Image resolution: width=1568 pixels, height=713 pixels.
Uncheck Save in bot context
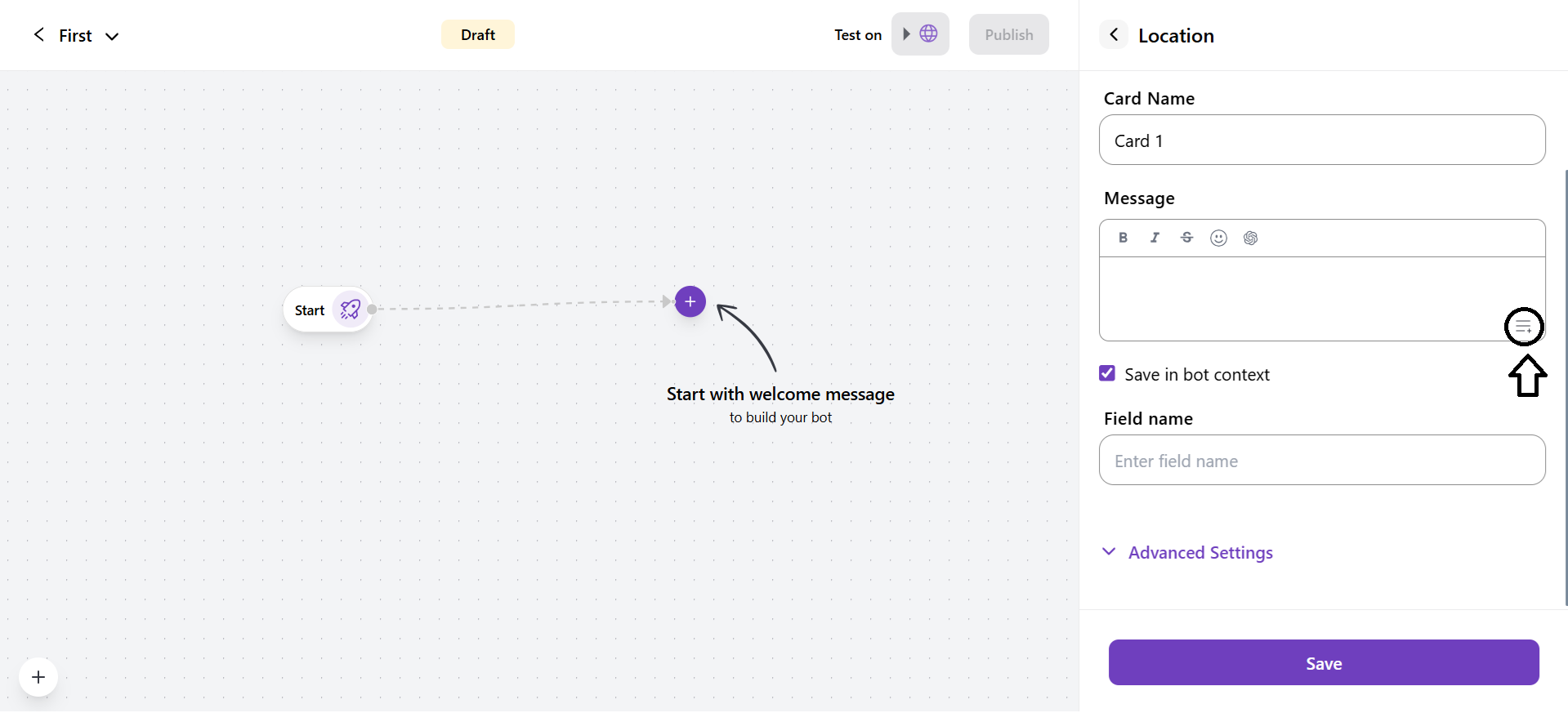[1107, 373]
